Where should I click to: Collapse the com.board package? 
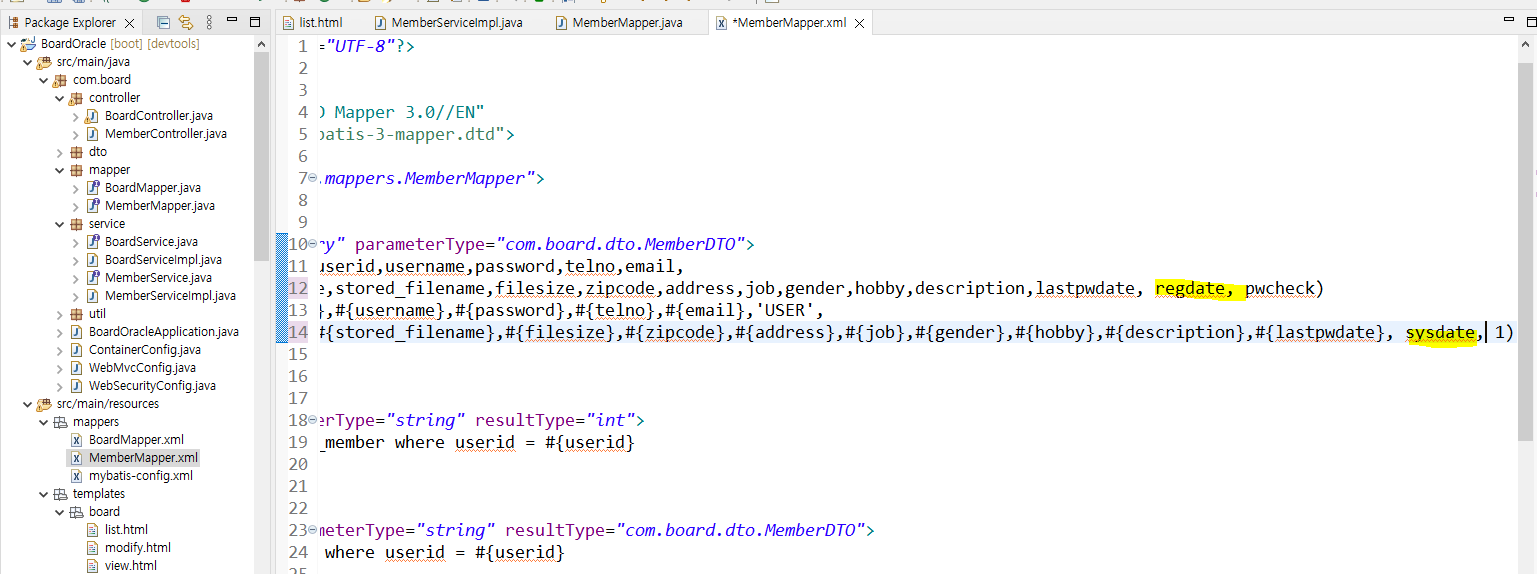point(43,80)
